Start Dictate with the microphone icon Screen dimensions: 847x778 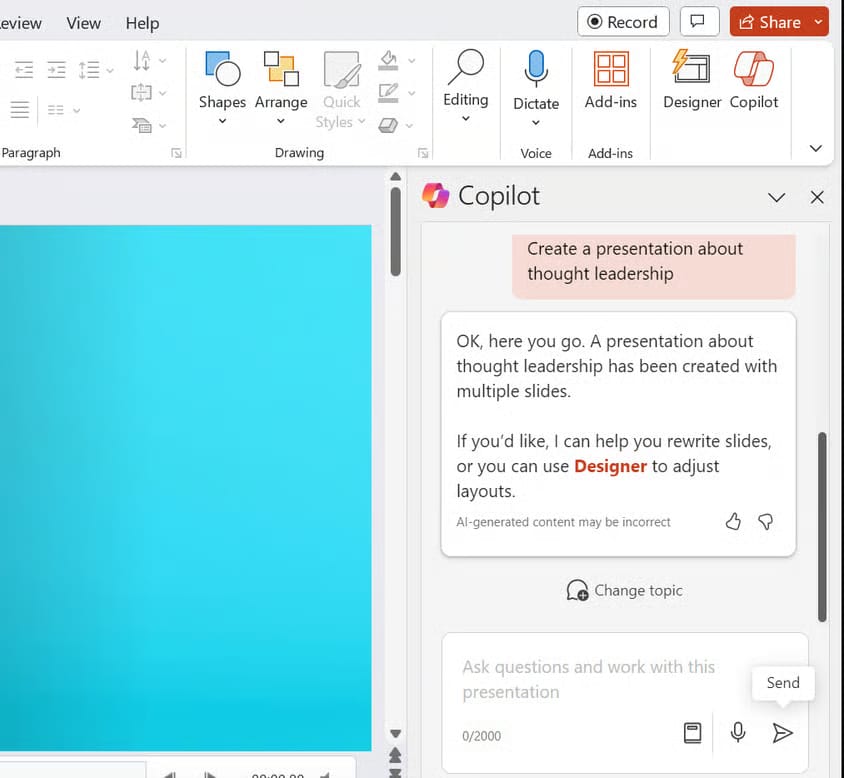(x=536, y=69)
